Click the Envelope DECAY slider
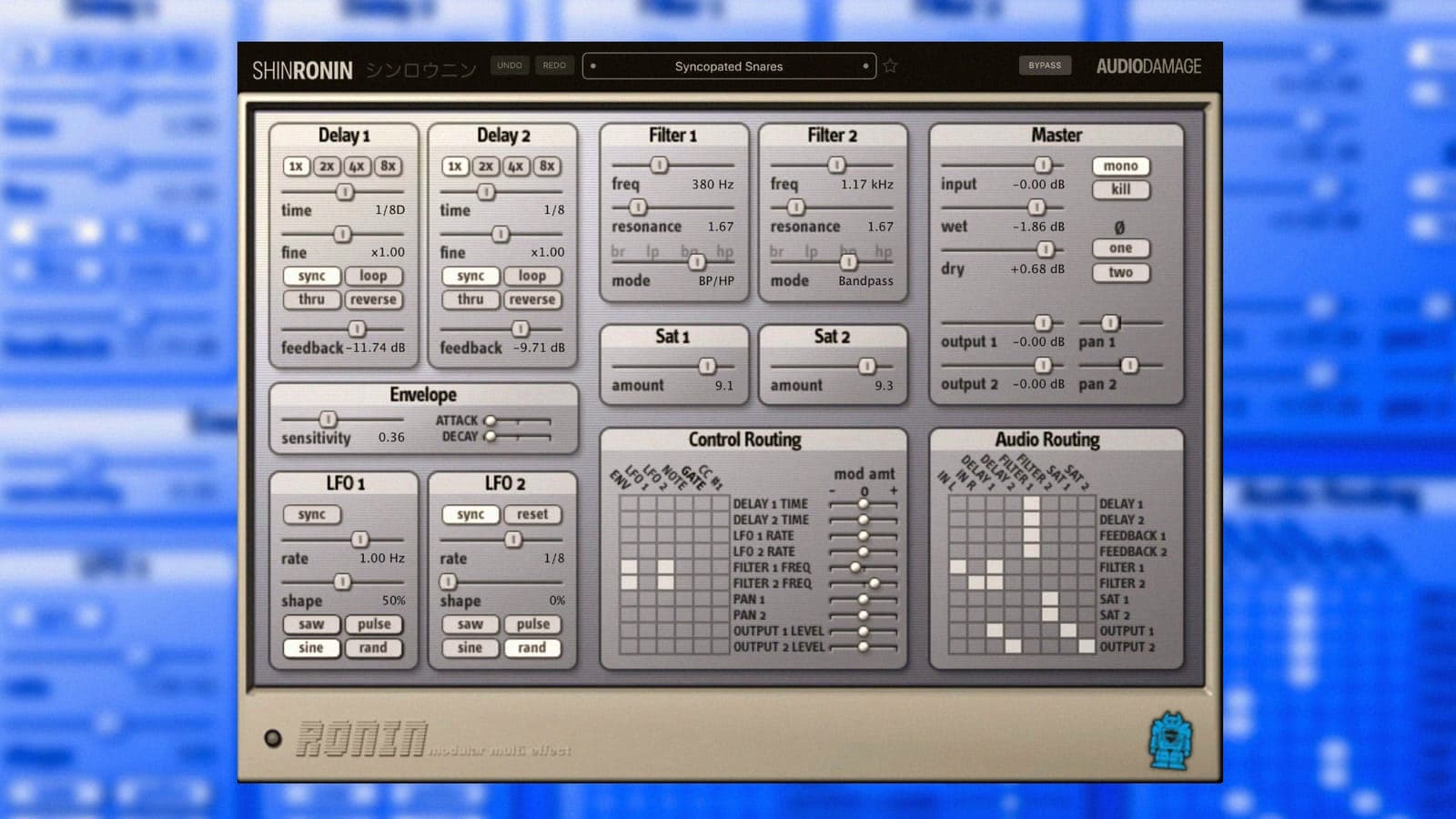Image resolution: width=1456 pixels, height=819 pixels. click(x=518, y=437)
